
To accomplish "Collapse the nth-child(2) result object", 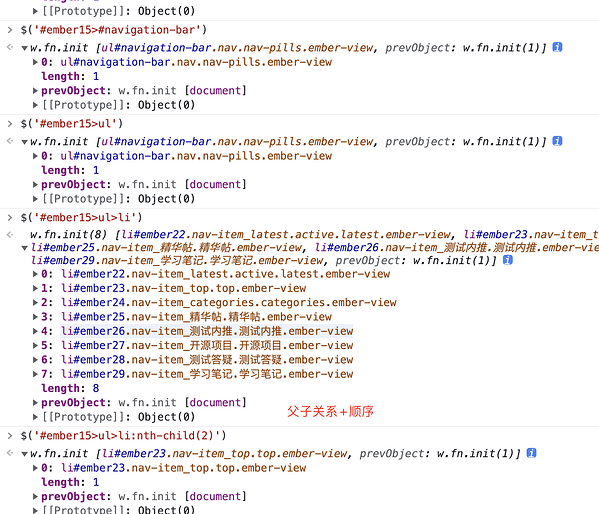I will click(x=24, y=454).
